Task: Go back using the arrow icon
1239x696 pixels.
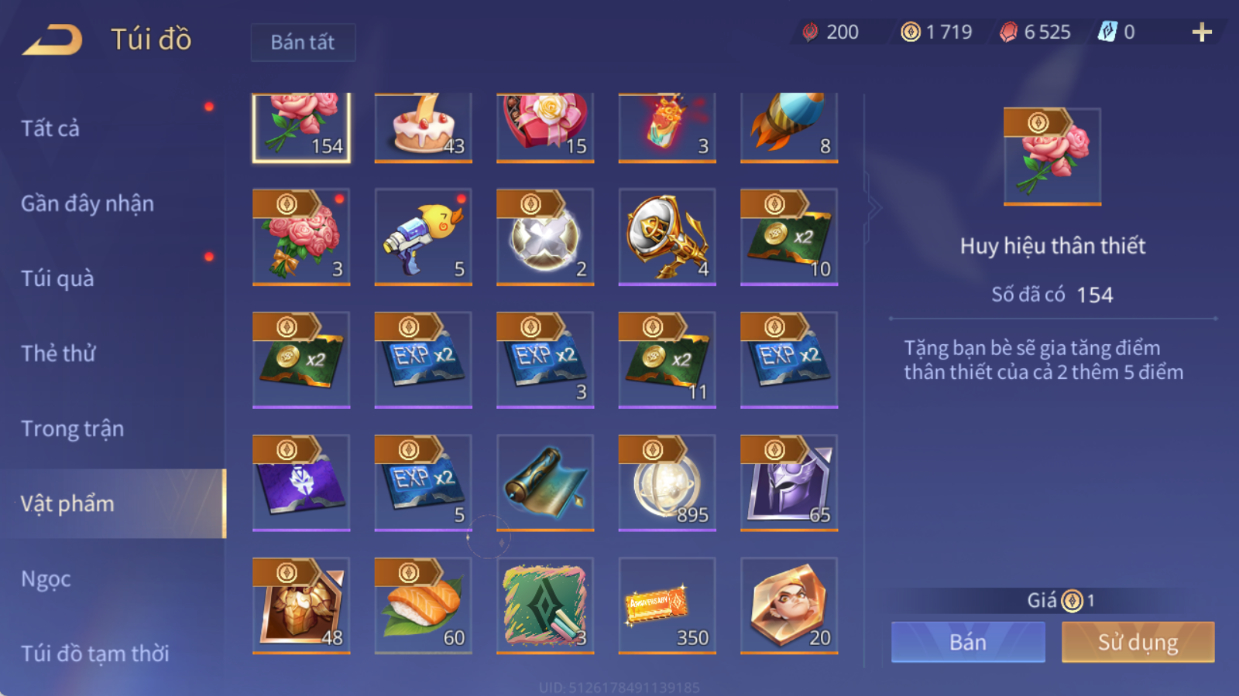Action: click(52, 39)
